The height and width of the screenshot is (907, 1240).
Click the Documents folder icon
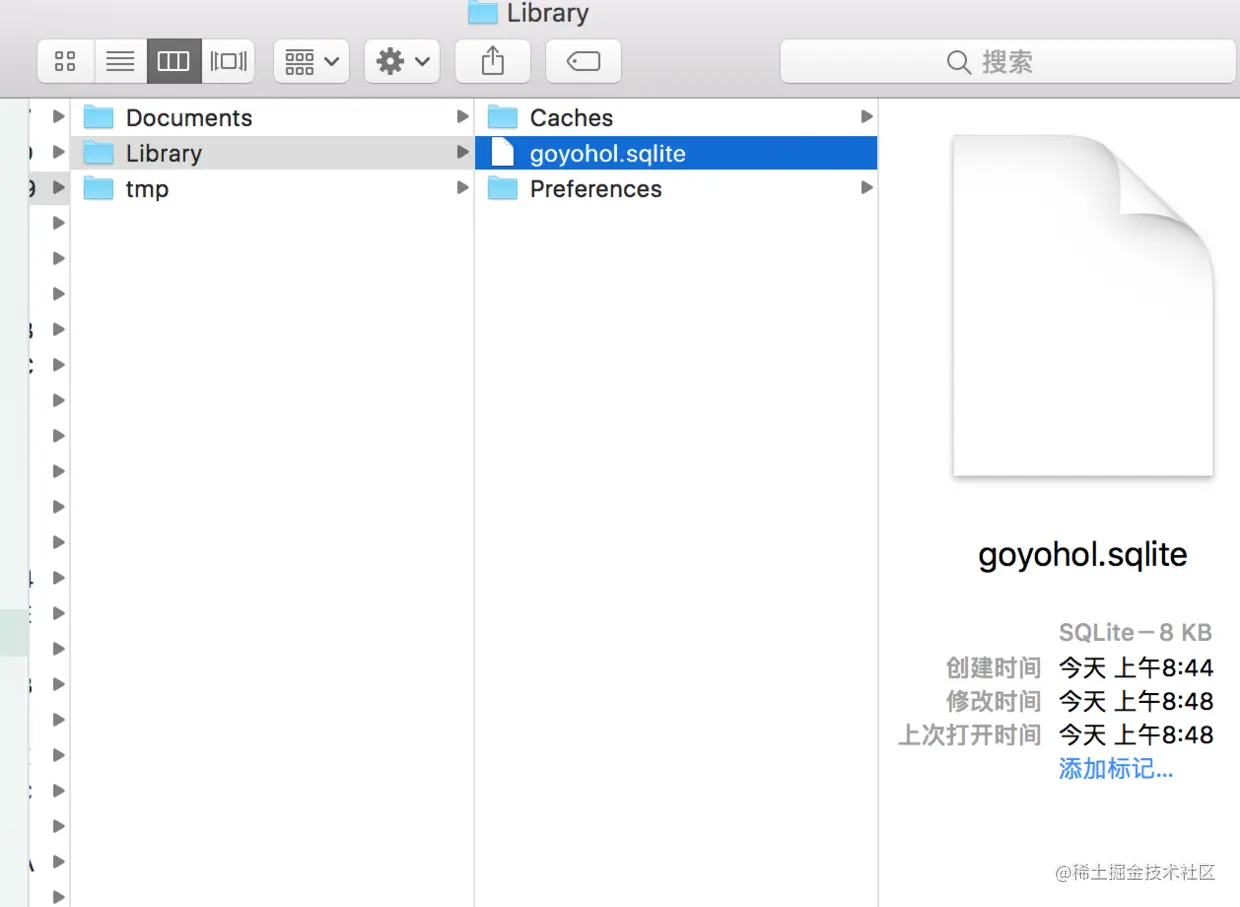pos(98,118)
